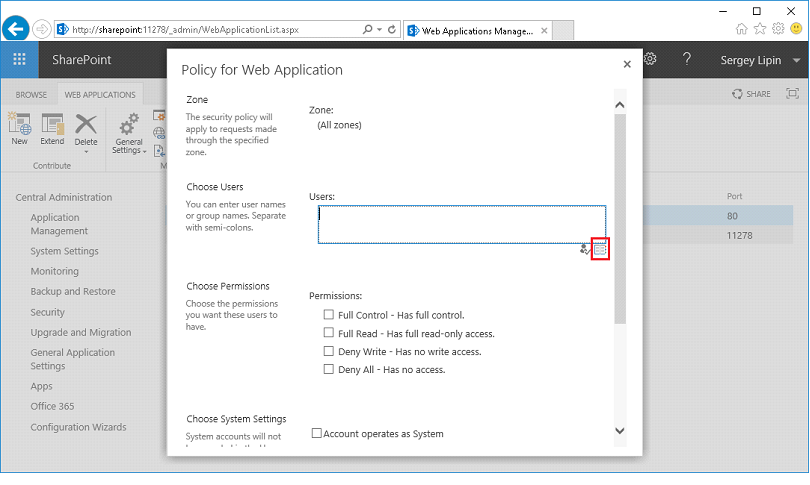Switch to the BROWSE ribbon tab
The width and height of the screenshot is (810, 485).
coord(31,95)
